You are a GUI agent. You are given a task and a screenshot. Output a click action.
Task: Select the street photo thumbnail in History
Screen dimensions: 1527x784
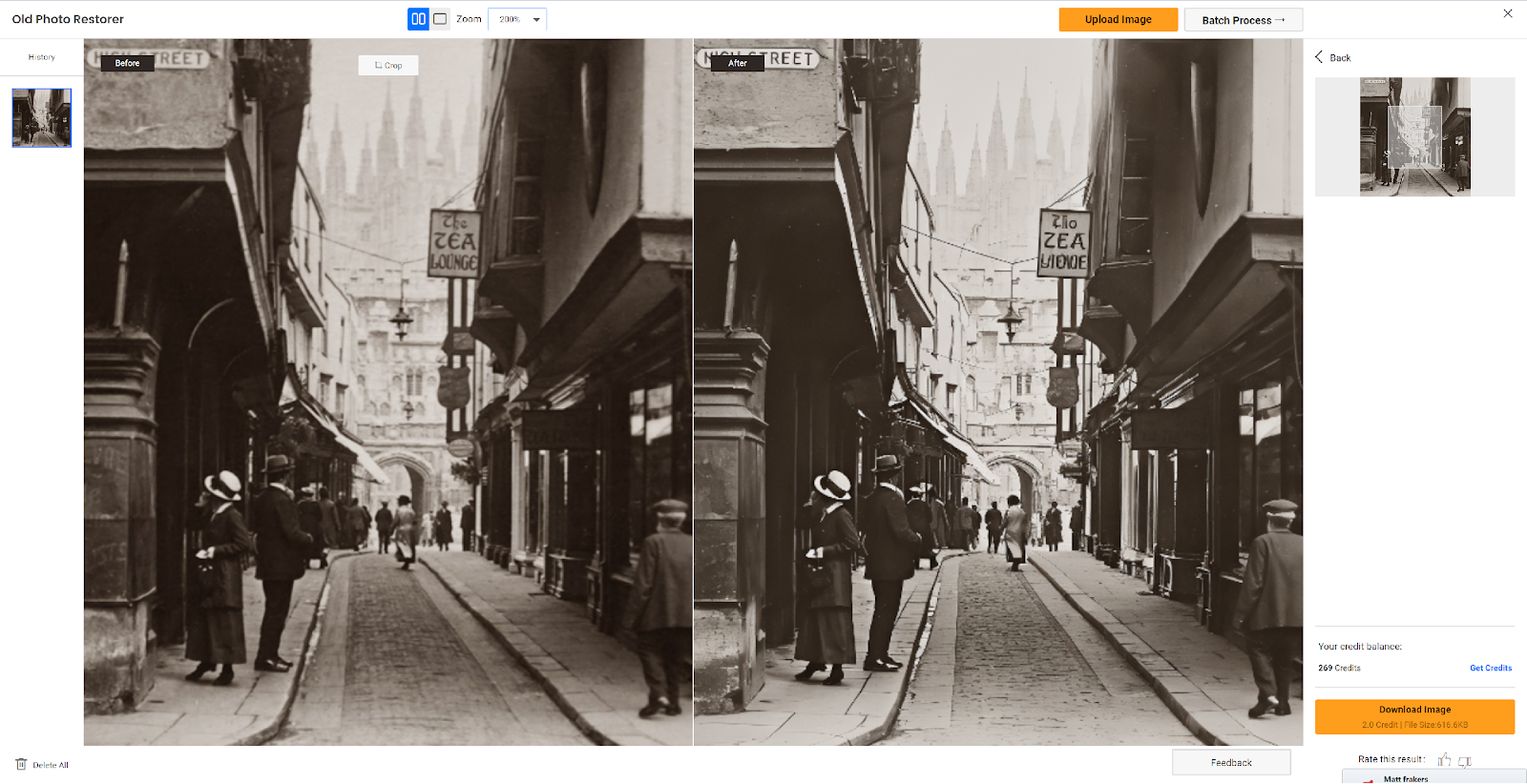[42, 118]
